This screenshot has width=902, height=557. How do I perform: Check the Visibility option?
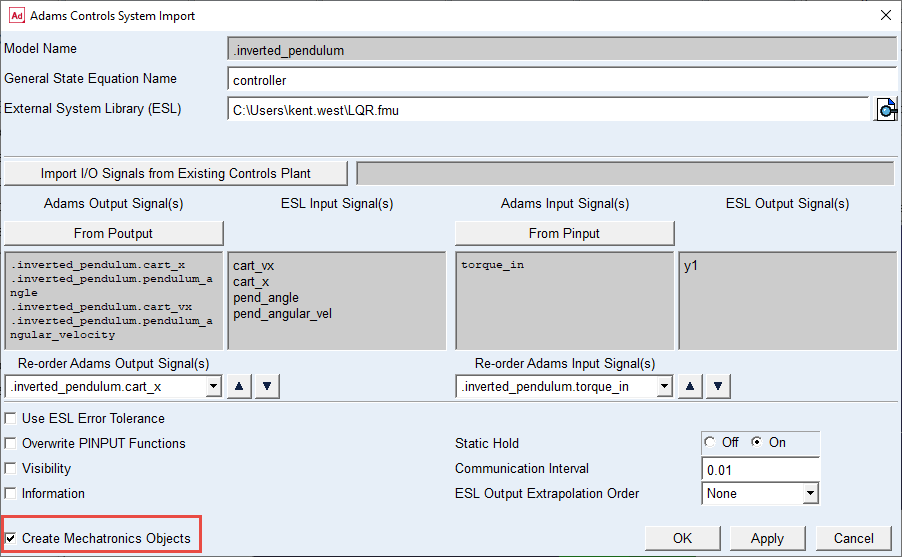[11, 469]
